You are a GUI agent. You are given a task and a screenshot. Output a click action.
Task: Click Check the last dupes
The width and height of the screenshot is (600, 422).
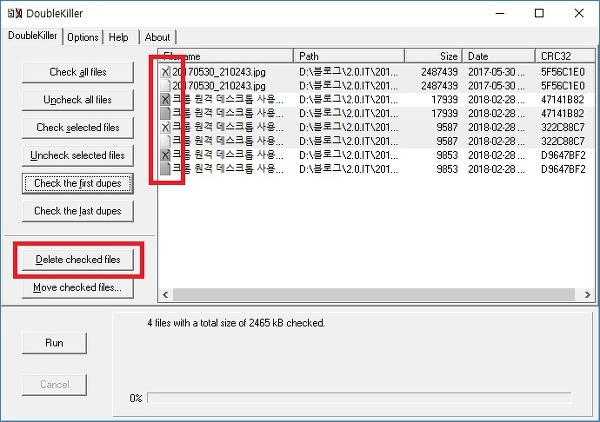click(78, 211)
